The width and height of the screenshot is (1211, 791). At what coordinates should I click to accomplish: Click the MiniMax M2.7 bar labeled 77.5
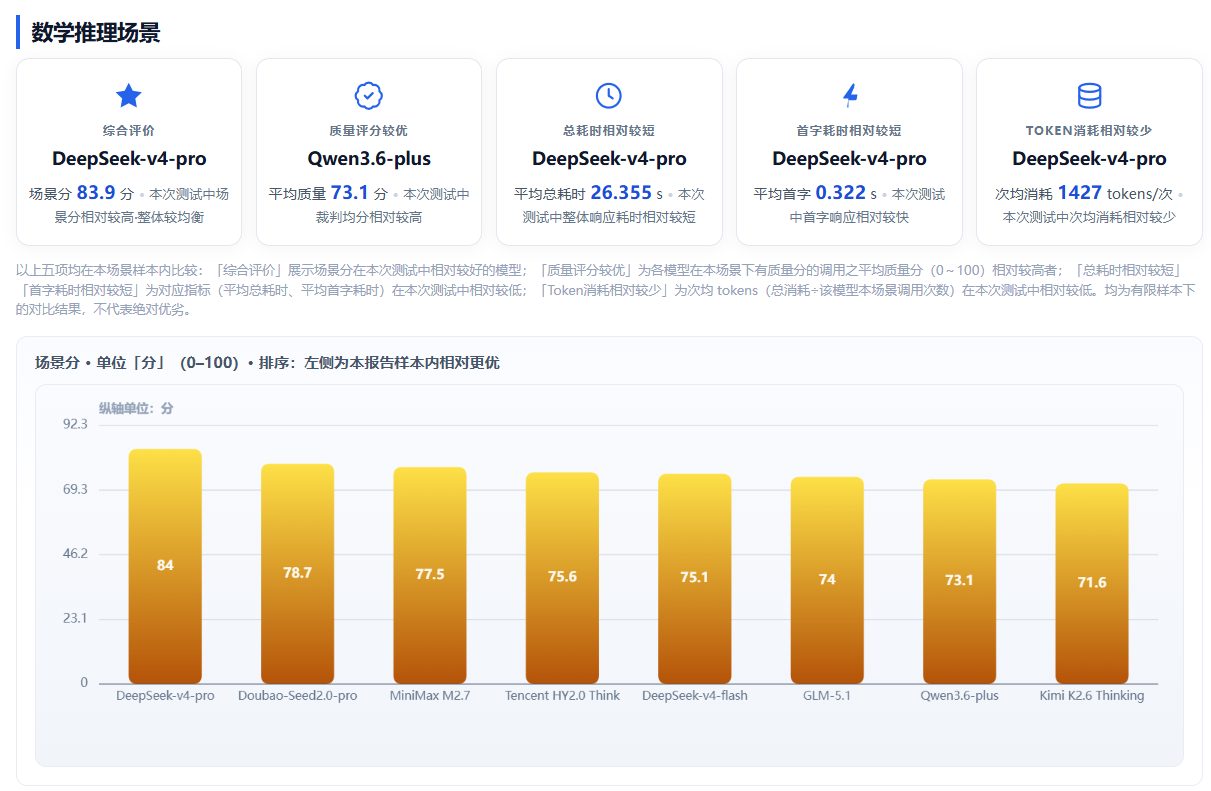[430, 575]
